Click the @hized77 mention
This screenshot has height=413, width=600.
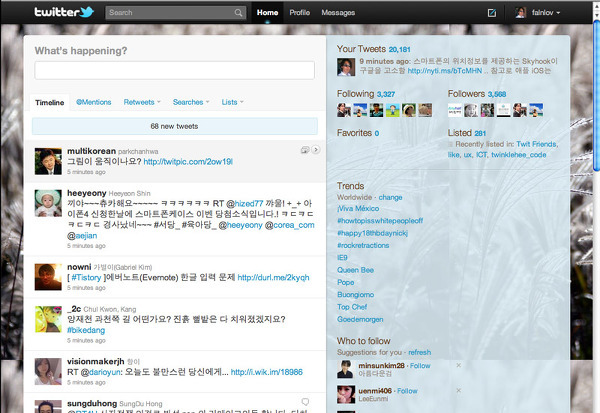click(x=245, y=204)
